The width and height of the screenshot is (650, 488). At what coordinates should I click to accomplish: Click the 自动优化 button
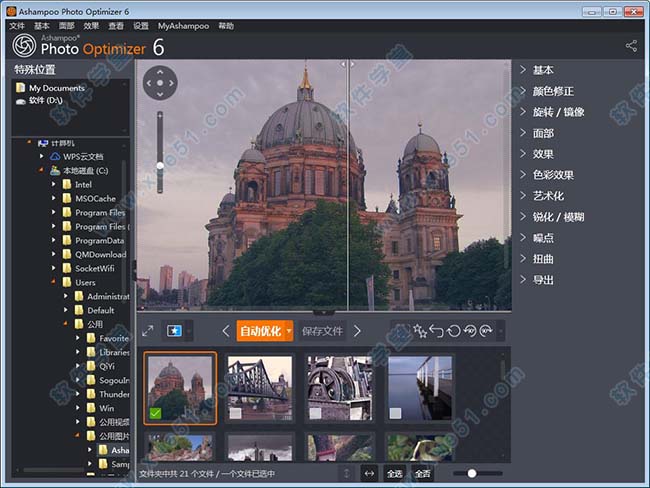tap(261, 331)
